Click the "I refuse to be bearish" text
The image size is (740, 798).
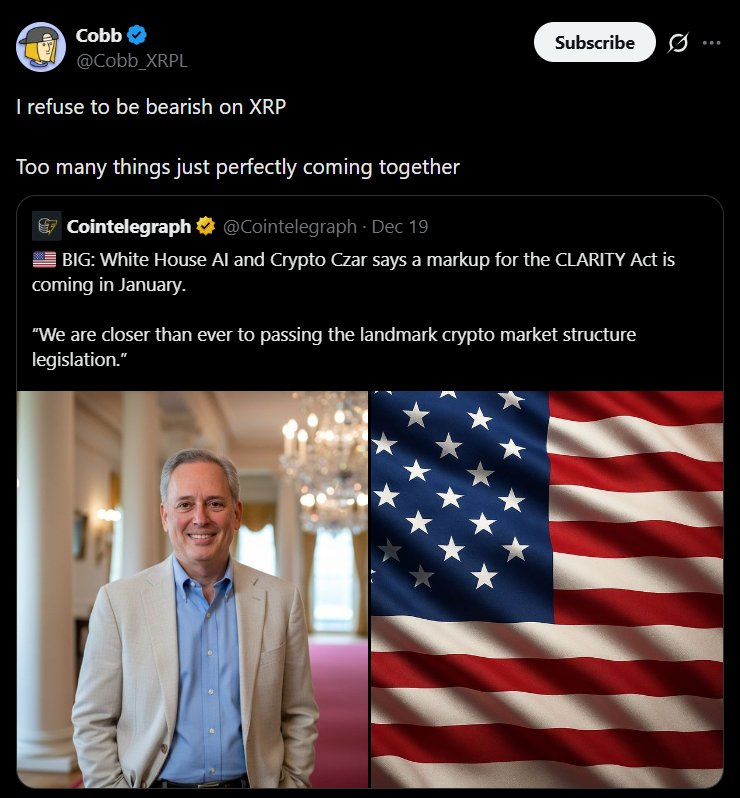click(151, 106)
